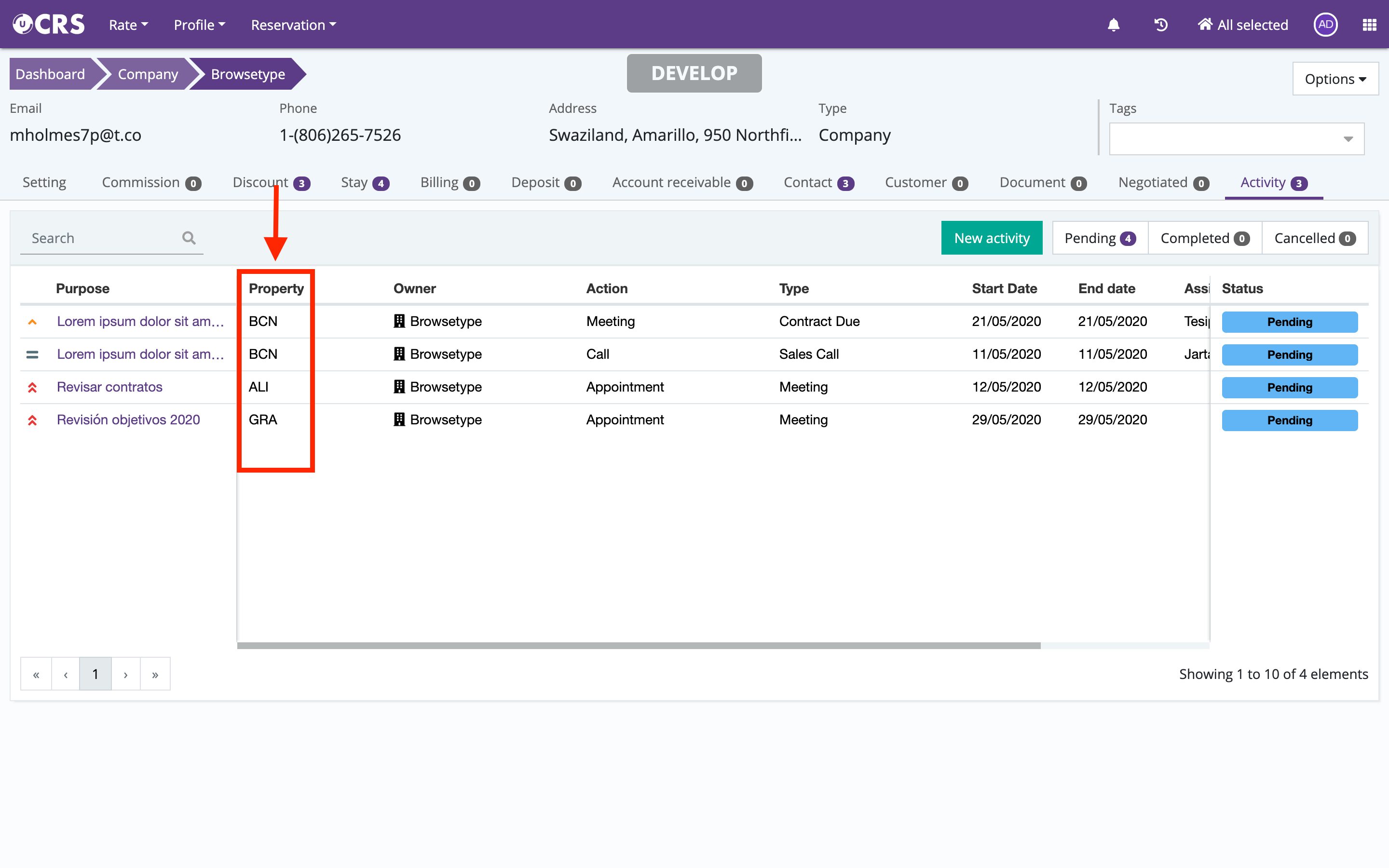Click priority icon beside Revisar contratos
This screenshot has width=1389, height=868.
[32, 388]
